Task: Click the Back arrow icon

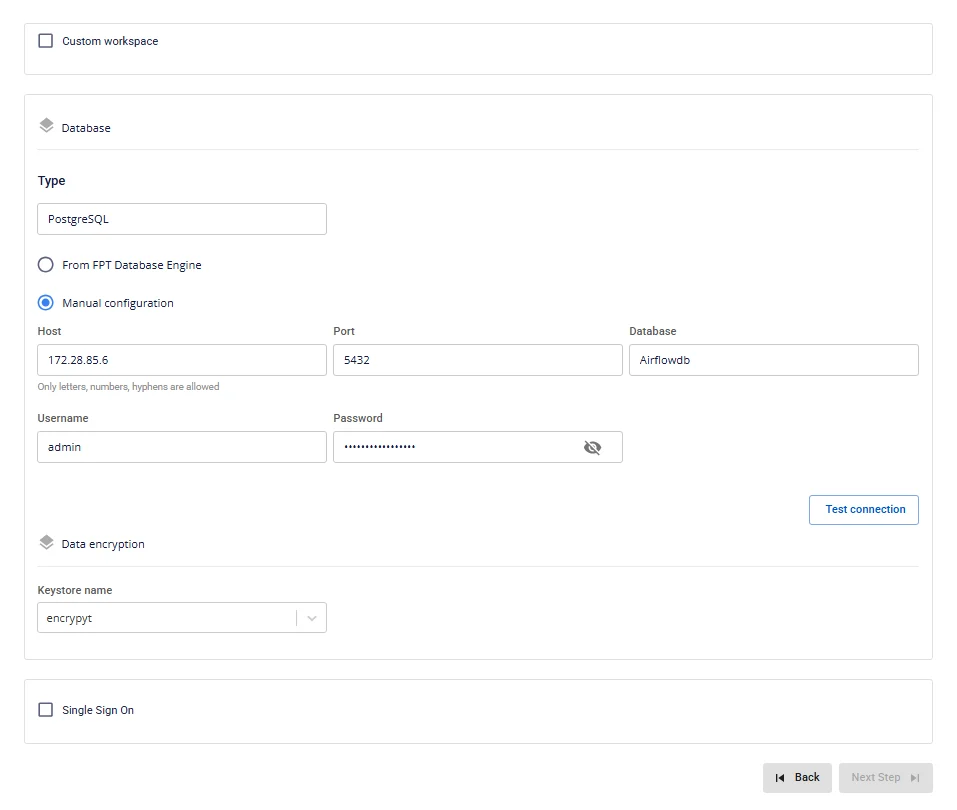Action: pyautogui.click(x=780, y=778)
